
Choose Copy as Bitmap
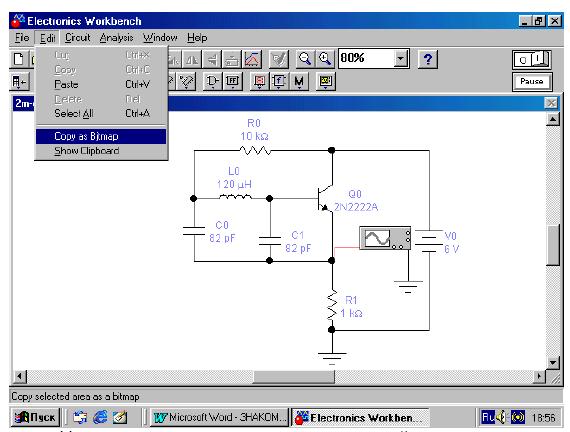(101, 136)
